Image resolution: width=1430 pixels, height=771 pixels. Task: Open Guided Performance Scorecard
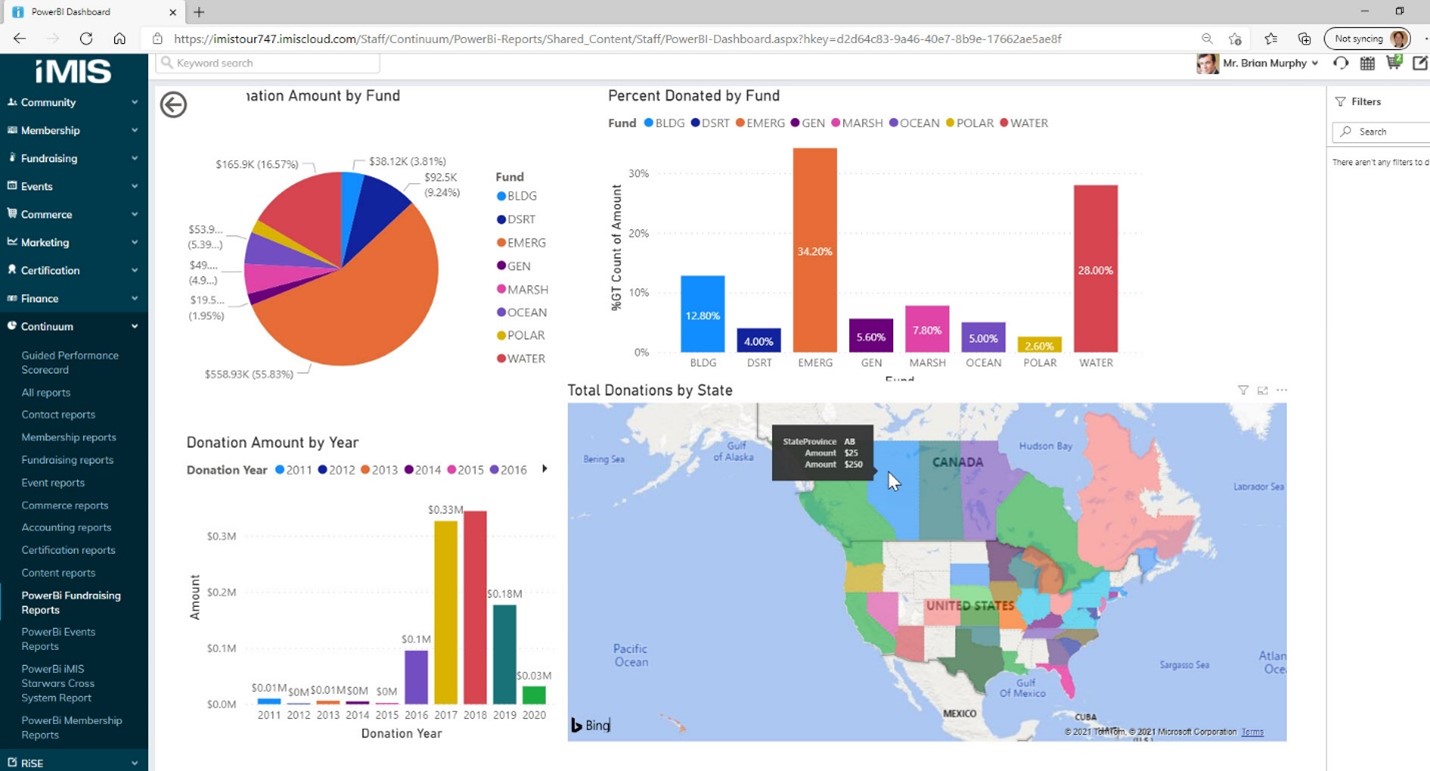pyautogui.click(x=70, y=362)
